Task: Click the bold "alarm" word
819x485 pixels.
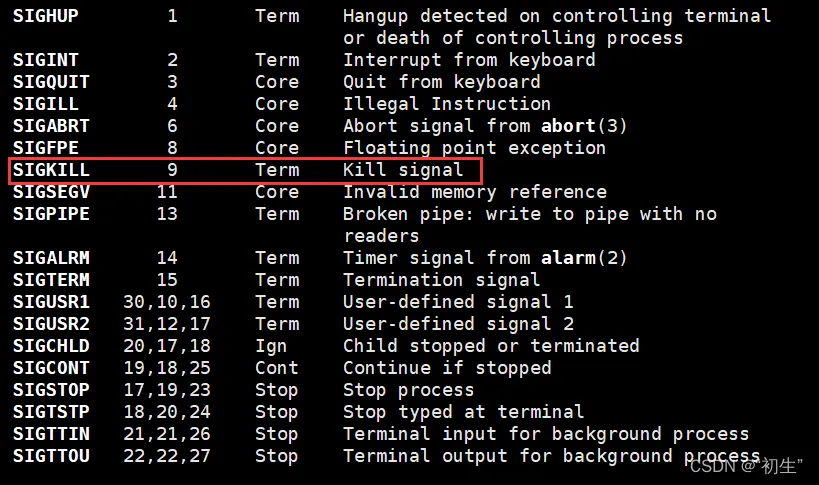Action: [568, 258]
